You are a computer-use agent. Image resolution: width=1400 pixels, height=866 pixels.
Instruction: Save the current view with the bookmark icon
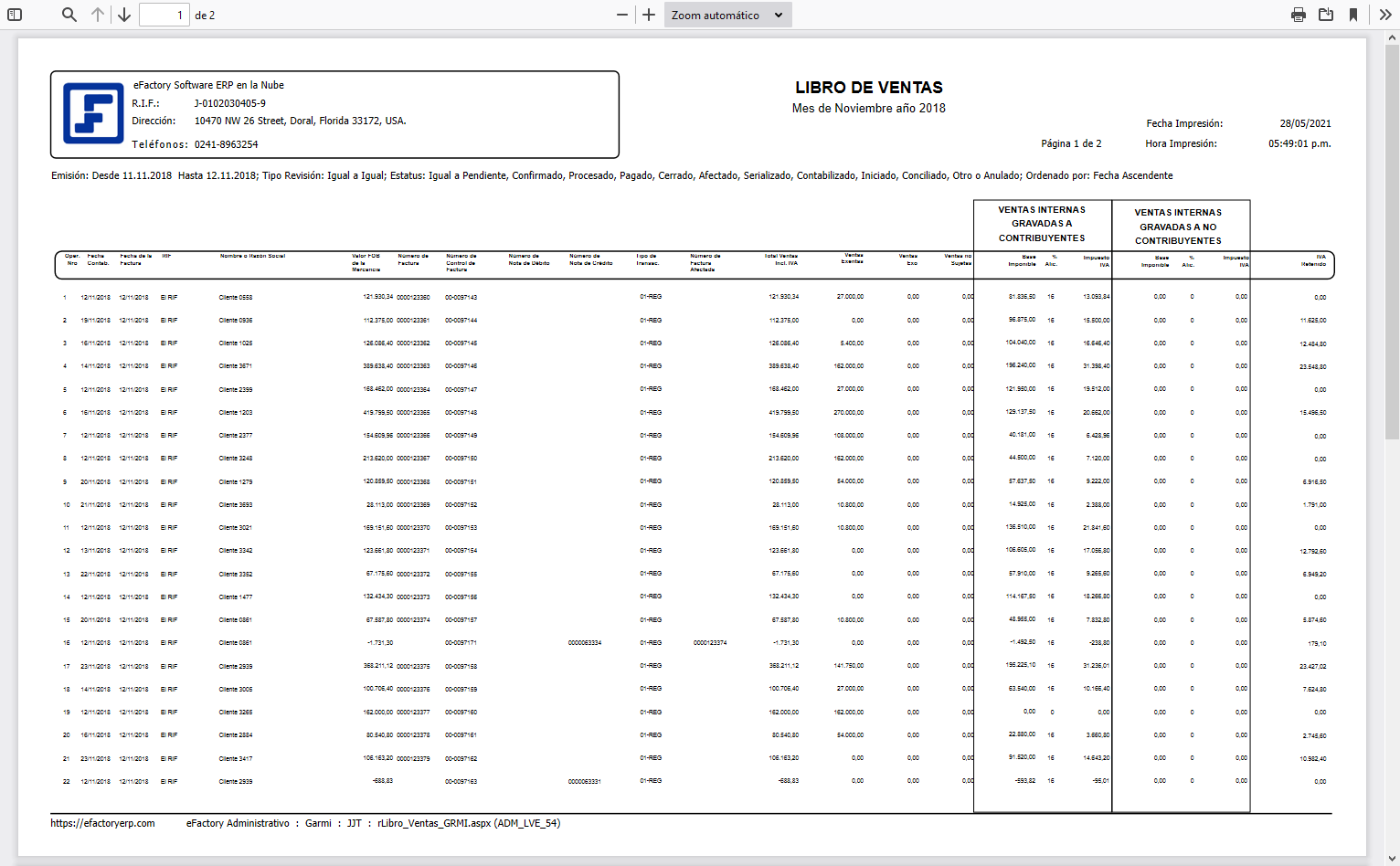1354,14
